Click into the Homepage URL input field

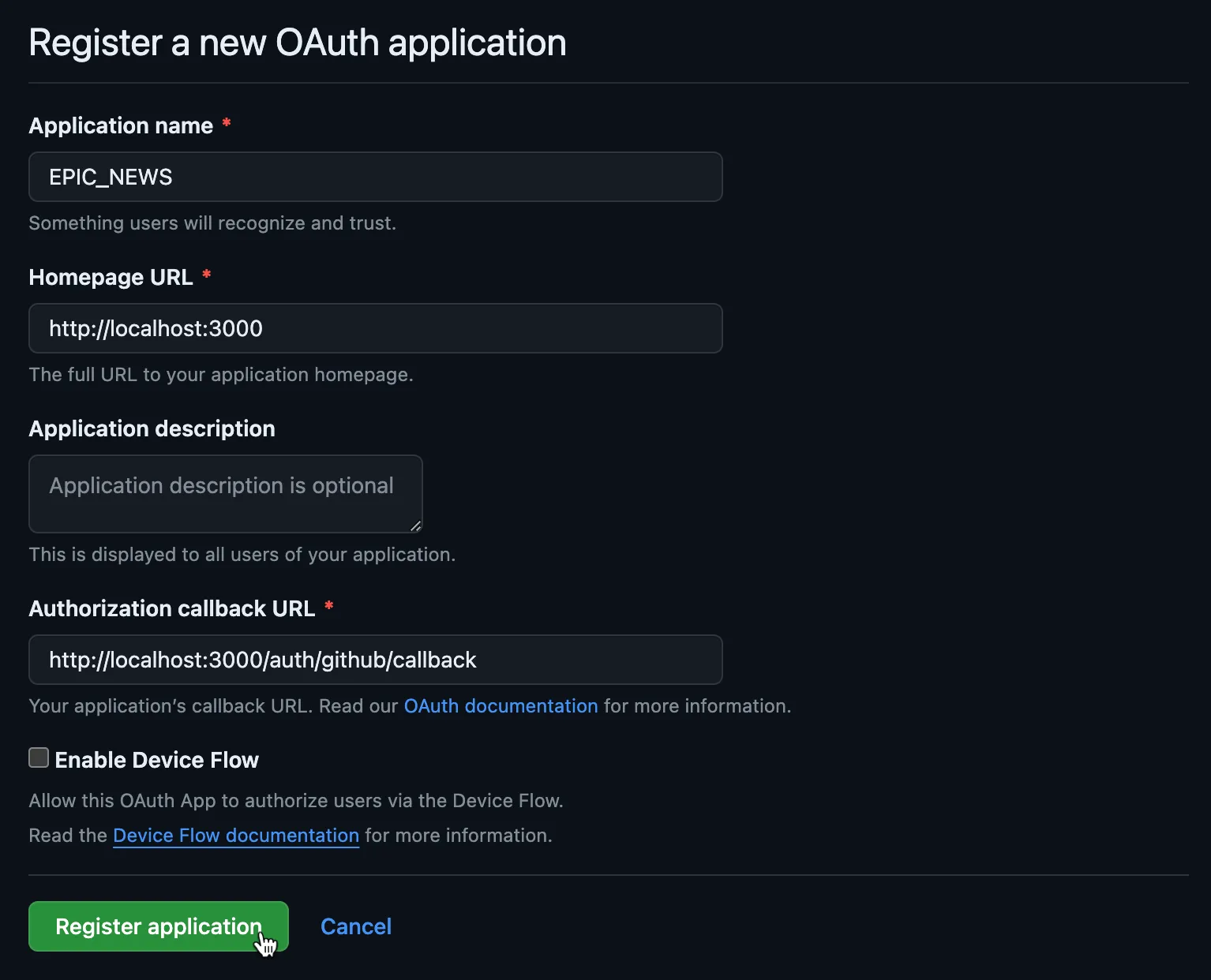click(376, 328)
